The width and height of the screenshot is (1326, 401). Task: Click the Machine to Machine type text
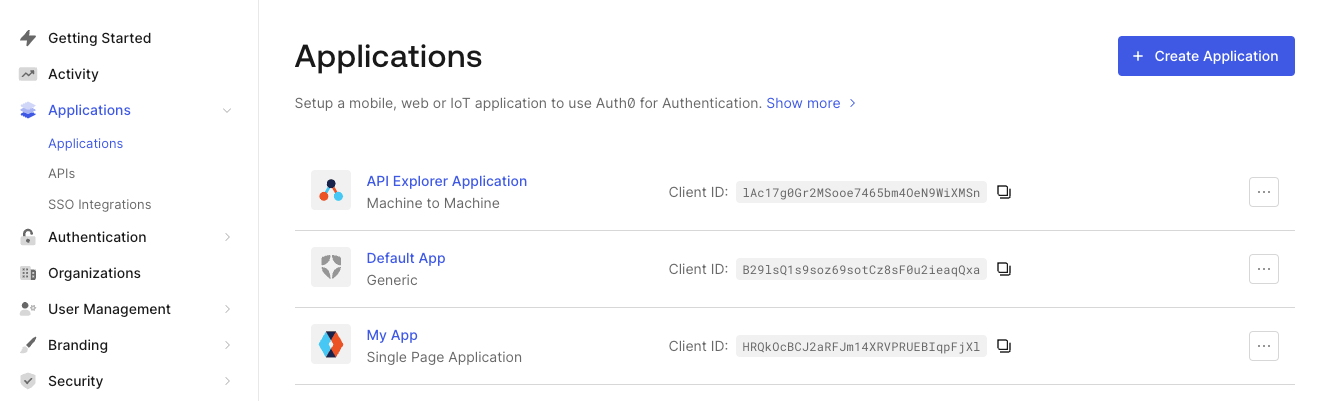433,203
